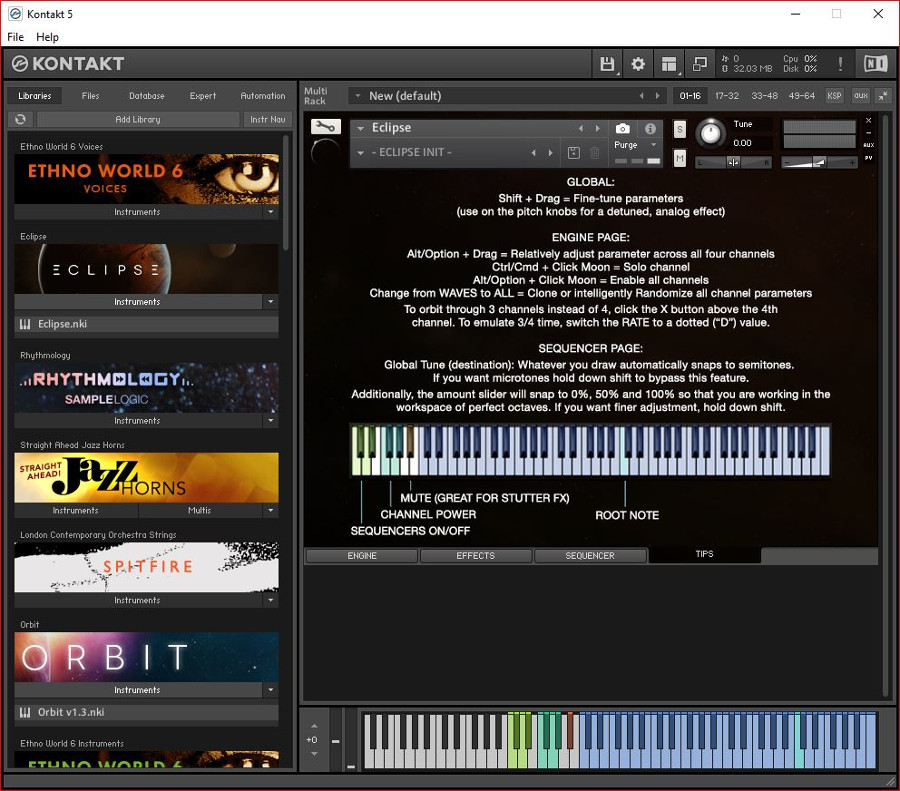Open the Purge menu dropdown

(x=653, y=145)
